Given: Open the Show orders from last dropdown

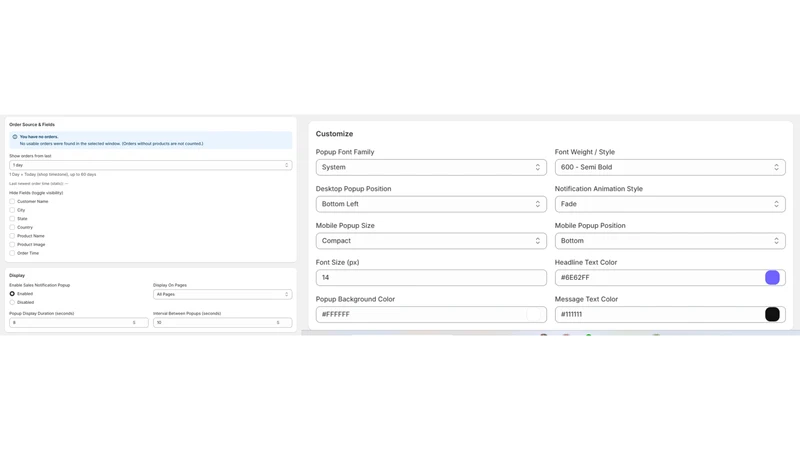Looking at the screenshot, I should coord(151,165).
